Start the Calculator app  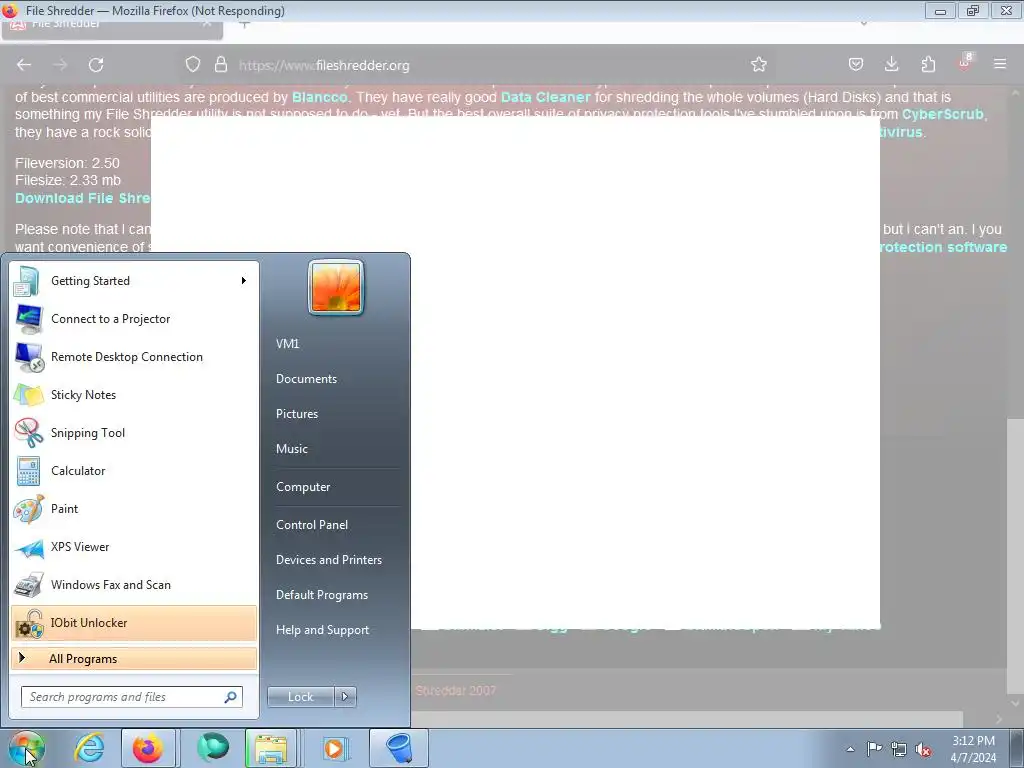pyautogui.click(x=134, y=470)
